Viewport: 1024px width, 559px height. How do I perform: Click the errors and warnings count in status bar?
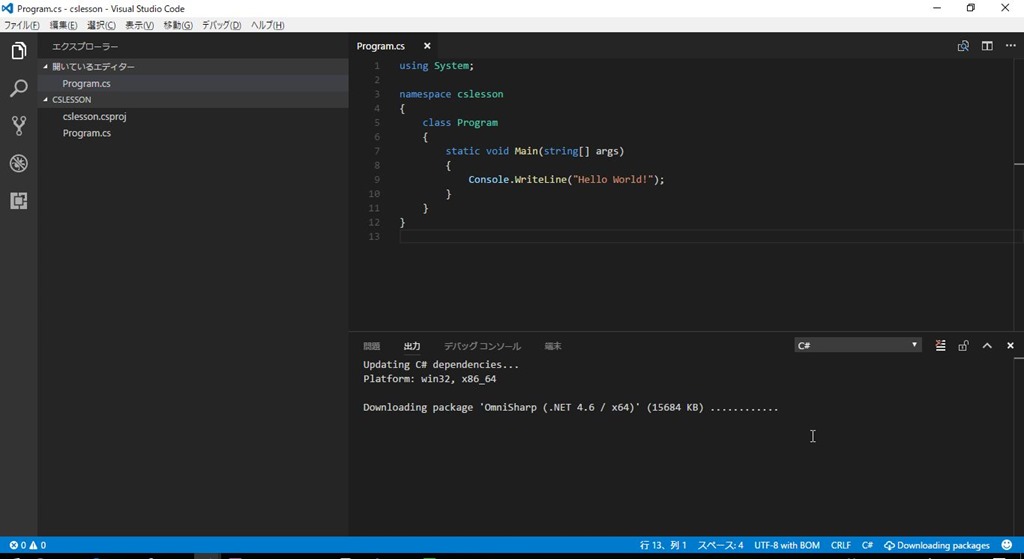28,545
